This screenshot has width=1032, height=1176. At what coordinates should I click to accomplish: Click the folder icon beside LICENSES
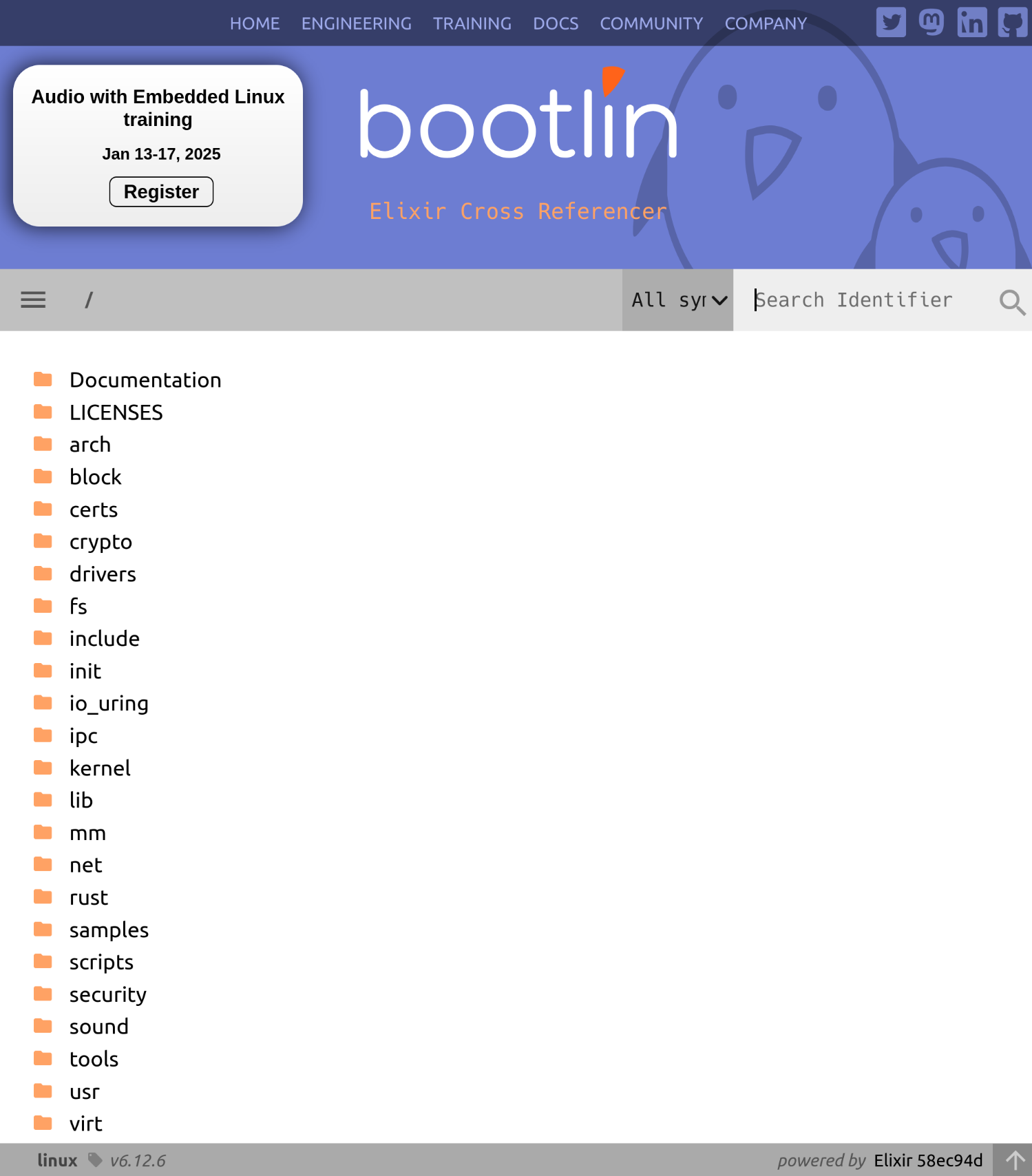[43, 412]
